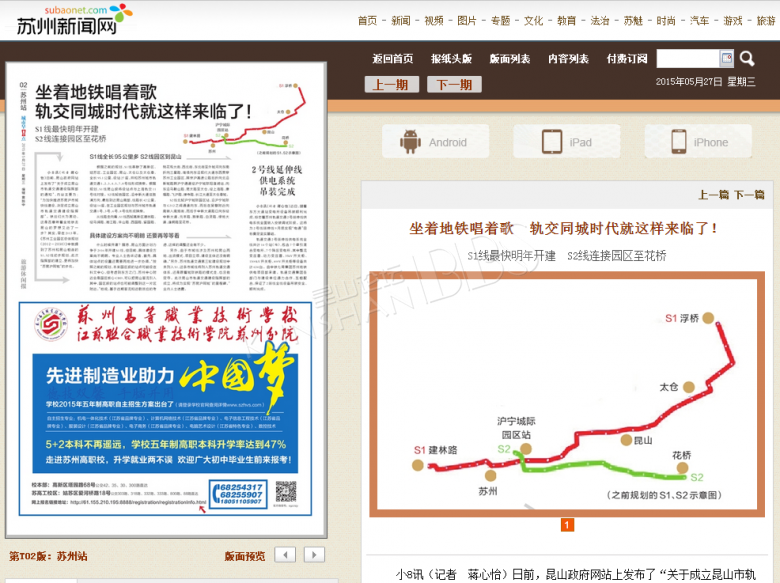Focus the date search input field

(x=688, y=59)
